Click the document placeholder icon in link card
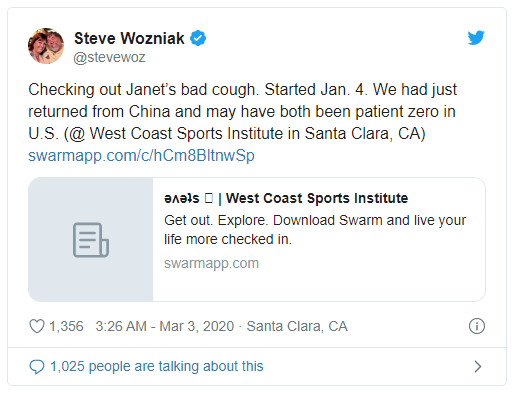 91,240
